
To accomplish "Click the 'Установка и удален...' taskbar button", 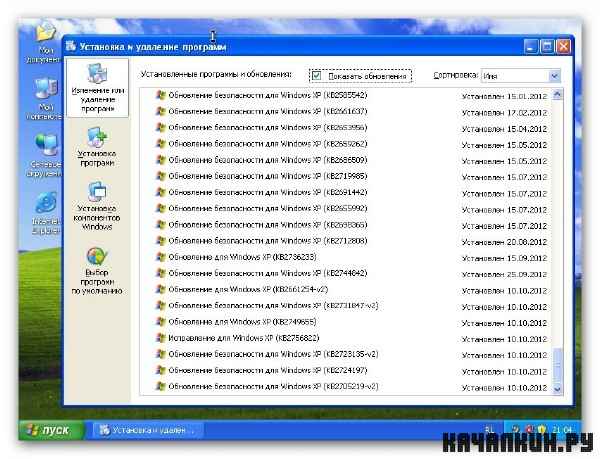I will point(148,430).
